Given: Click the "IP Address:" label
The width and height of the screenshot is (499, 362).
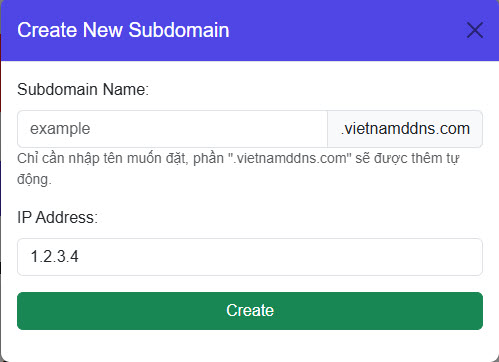Looking at the screenshot, I should [57, 217].
